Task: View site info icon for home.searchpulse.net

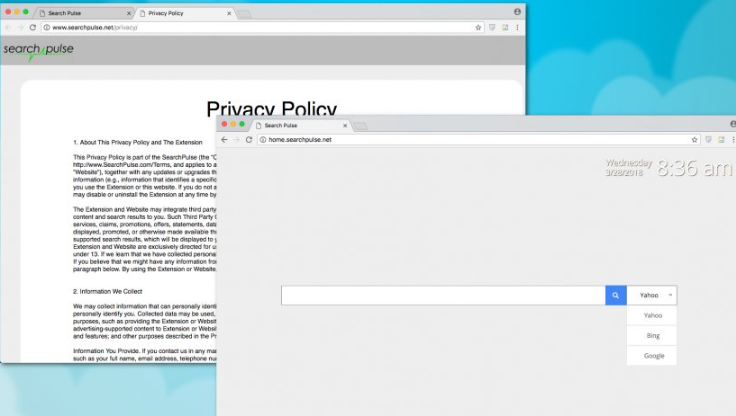Action: 263,139
